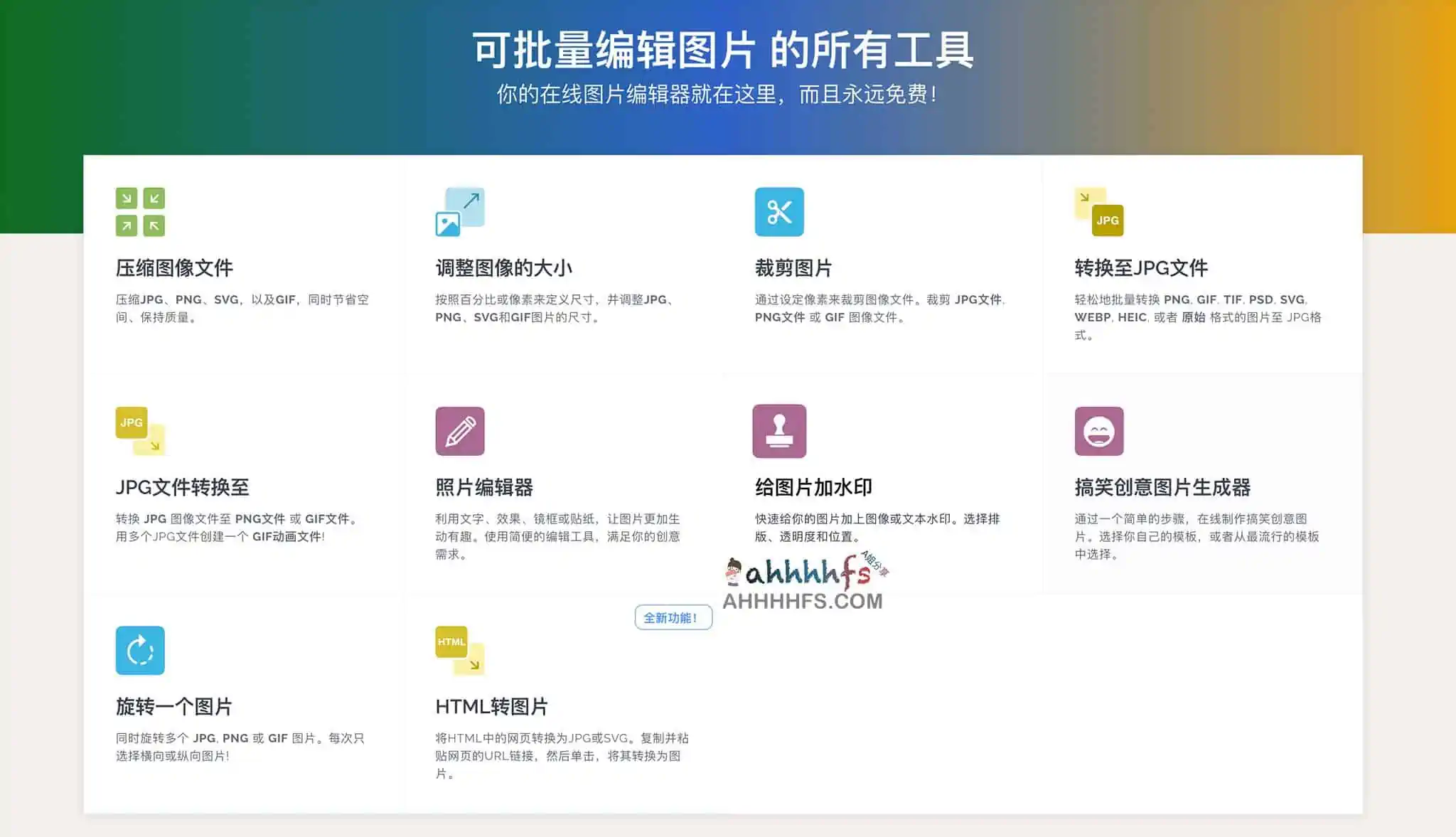The height and width of the screenshot is (837, 1456).
Task: Open the 调整图像的大小 tool
Action: point(505,268)
